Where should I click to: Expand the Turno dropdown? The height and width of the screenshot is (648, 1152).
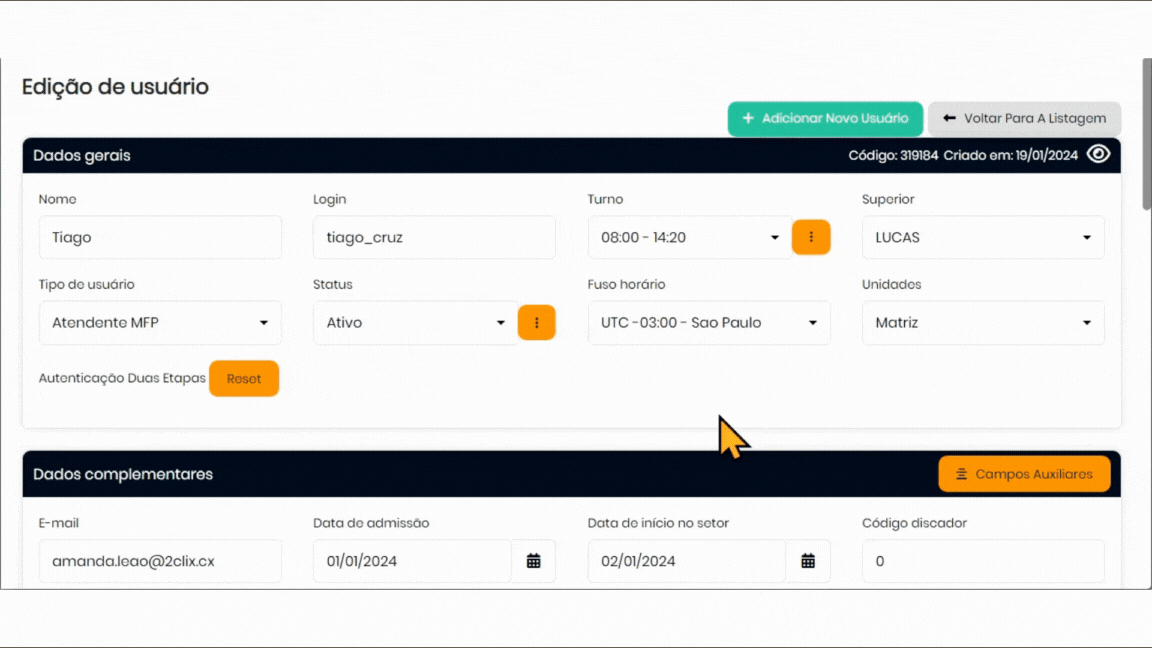[x=689, y=237]
